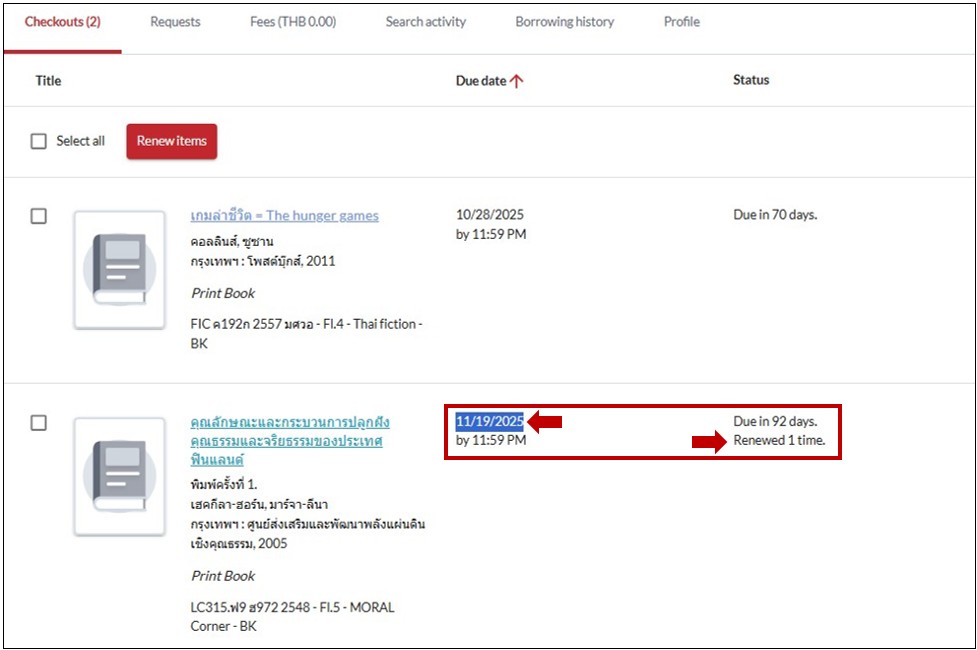Tick the Select all checkbox
The image size is (977, 650).
39,141
